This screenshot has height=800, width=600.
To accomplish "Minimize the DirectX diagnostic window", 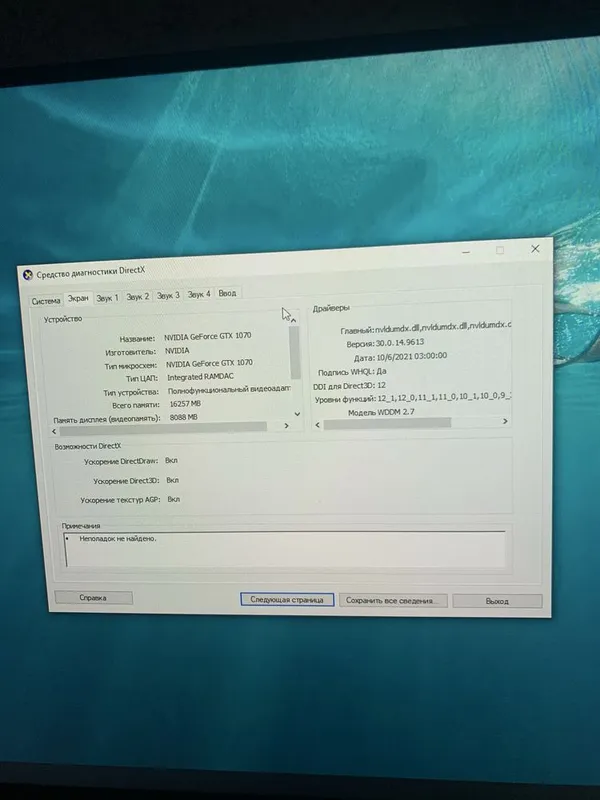I will tap(466, 252).
